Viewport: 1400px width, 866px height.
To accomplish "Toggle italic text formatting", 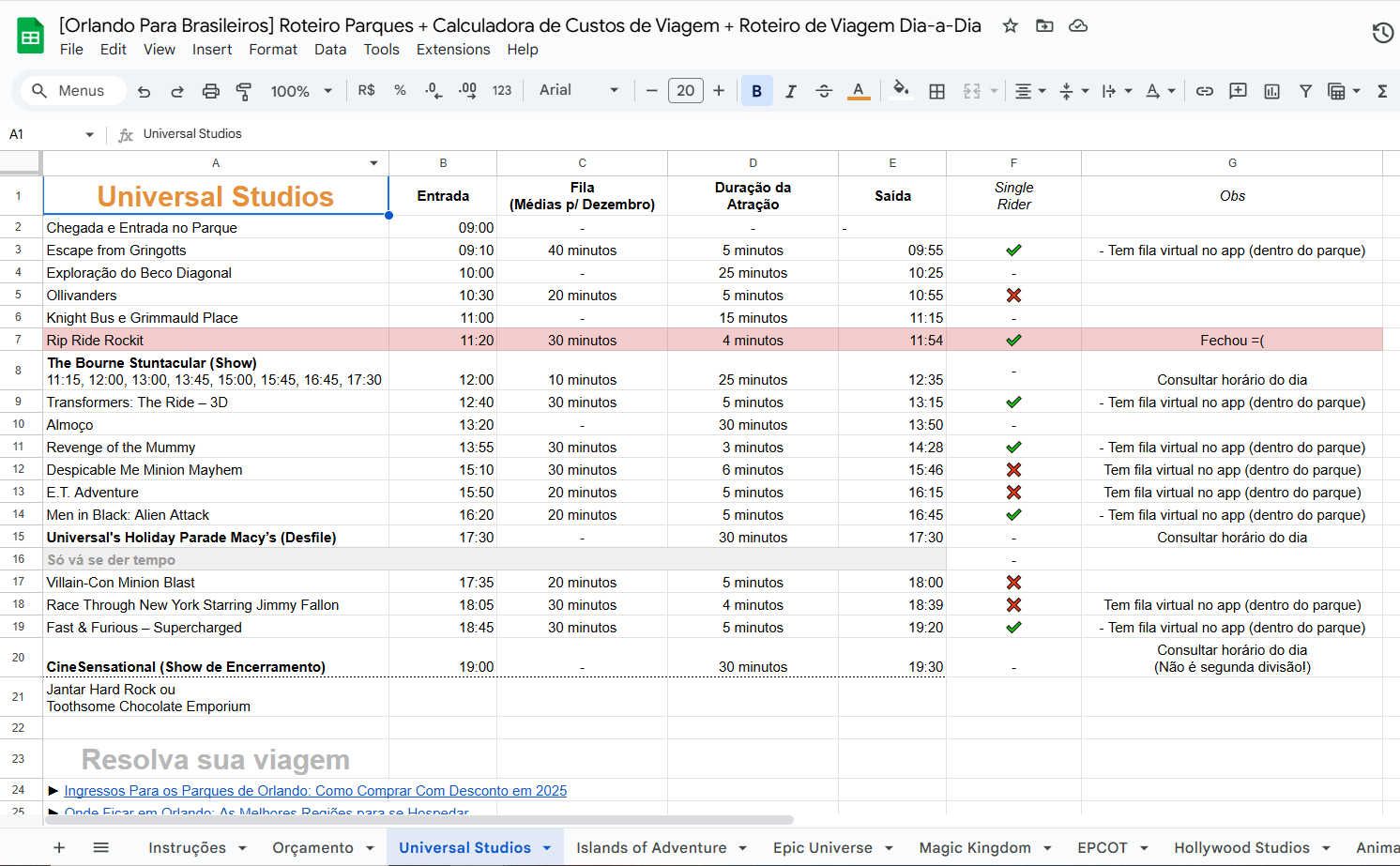I will (790, 91).
